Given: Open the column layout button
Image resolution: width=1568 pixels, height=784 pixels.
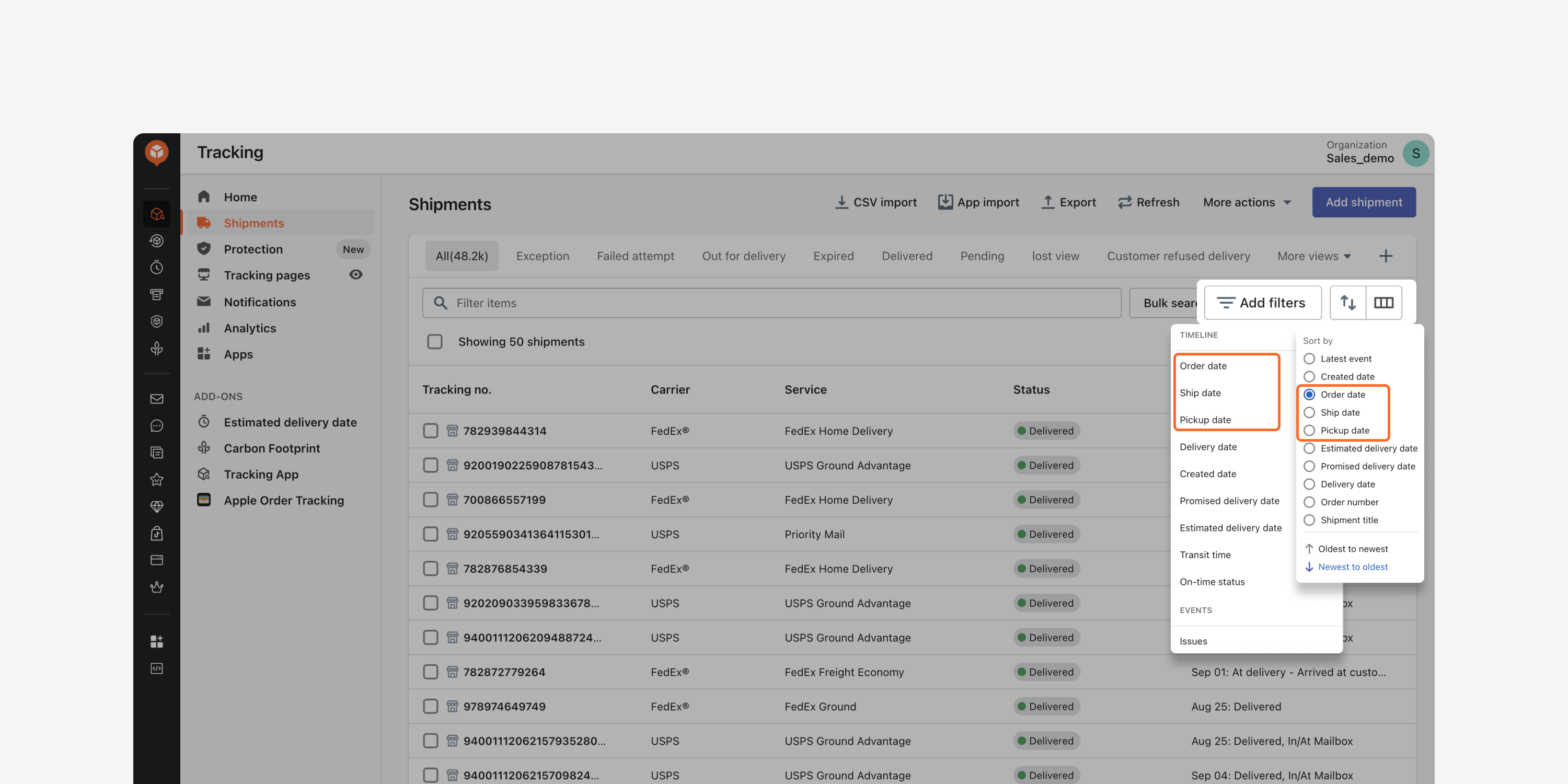Looking at the screenshot, I should (x=1383, y=303).
